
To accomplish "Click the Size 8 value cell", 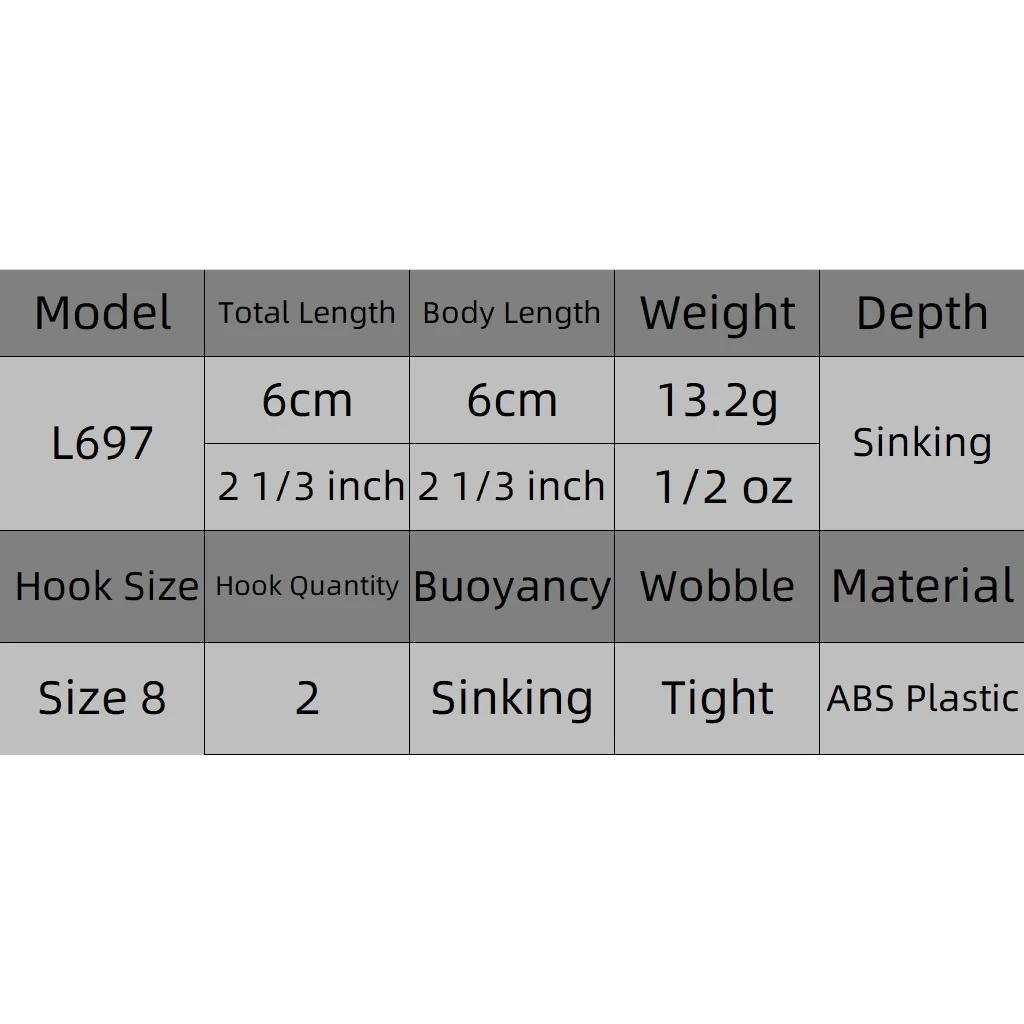I will pyautogui.click(x=102, y=698).
